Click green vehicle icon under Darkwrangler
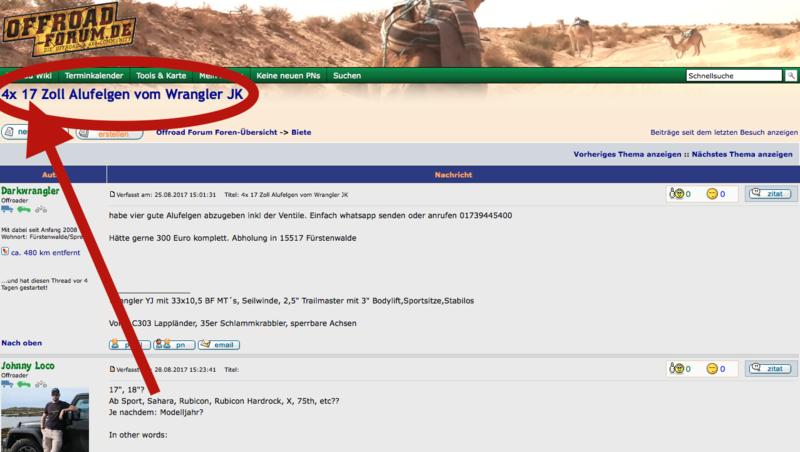 (x=24, y=209)
